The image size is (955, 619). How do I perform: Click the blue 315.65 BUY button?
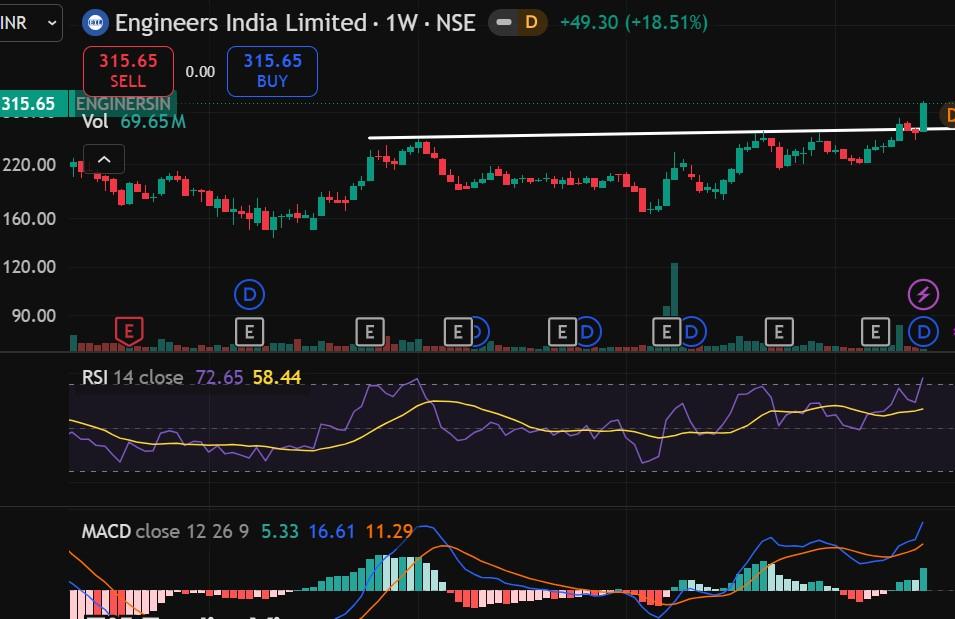pos(272,71)
